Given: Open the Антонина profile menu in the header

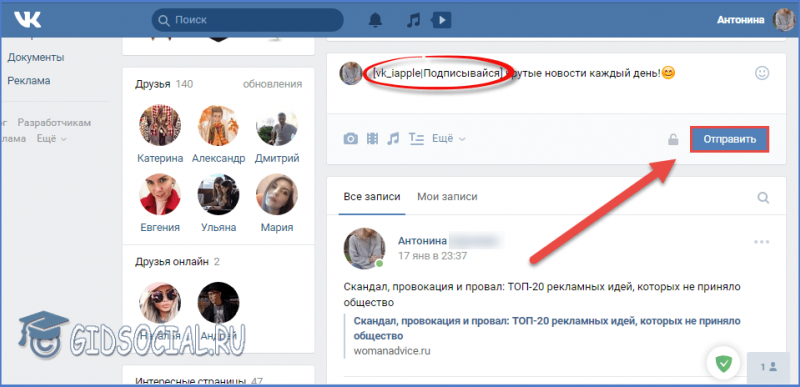Looking at the screenshot, I should pos(755,20).
